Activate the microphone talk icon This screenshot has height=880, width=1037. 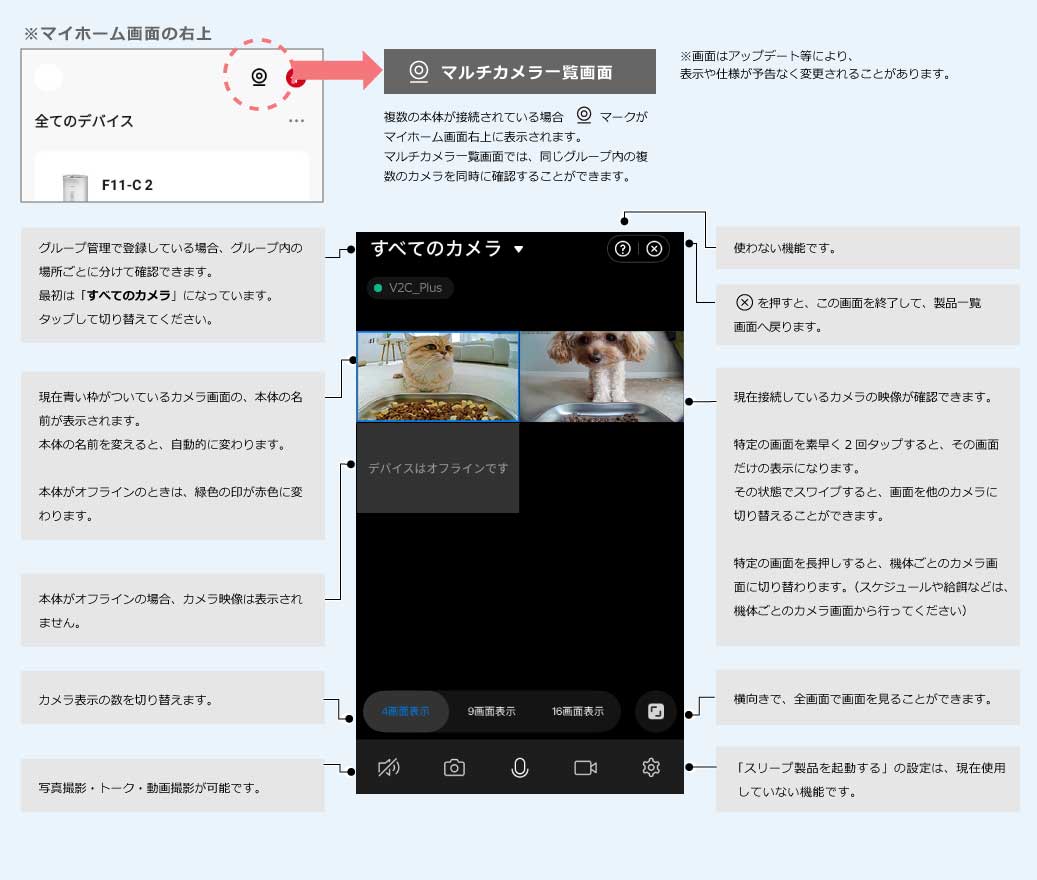point(519,768)
